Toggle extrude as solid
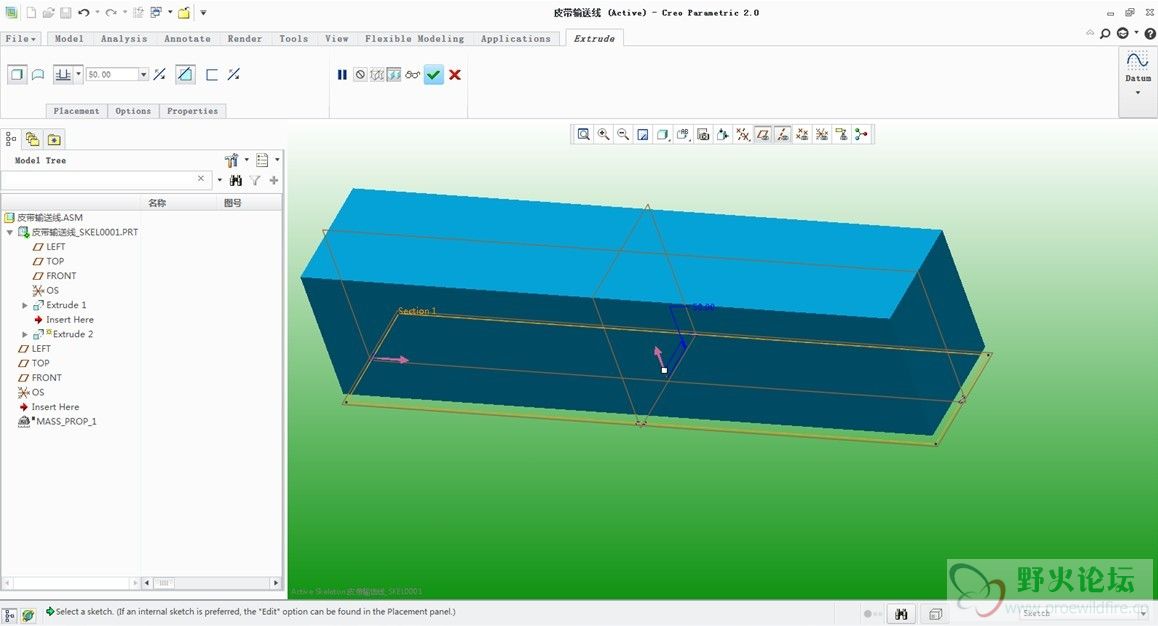 point(17,75)
